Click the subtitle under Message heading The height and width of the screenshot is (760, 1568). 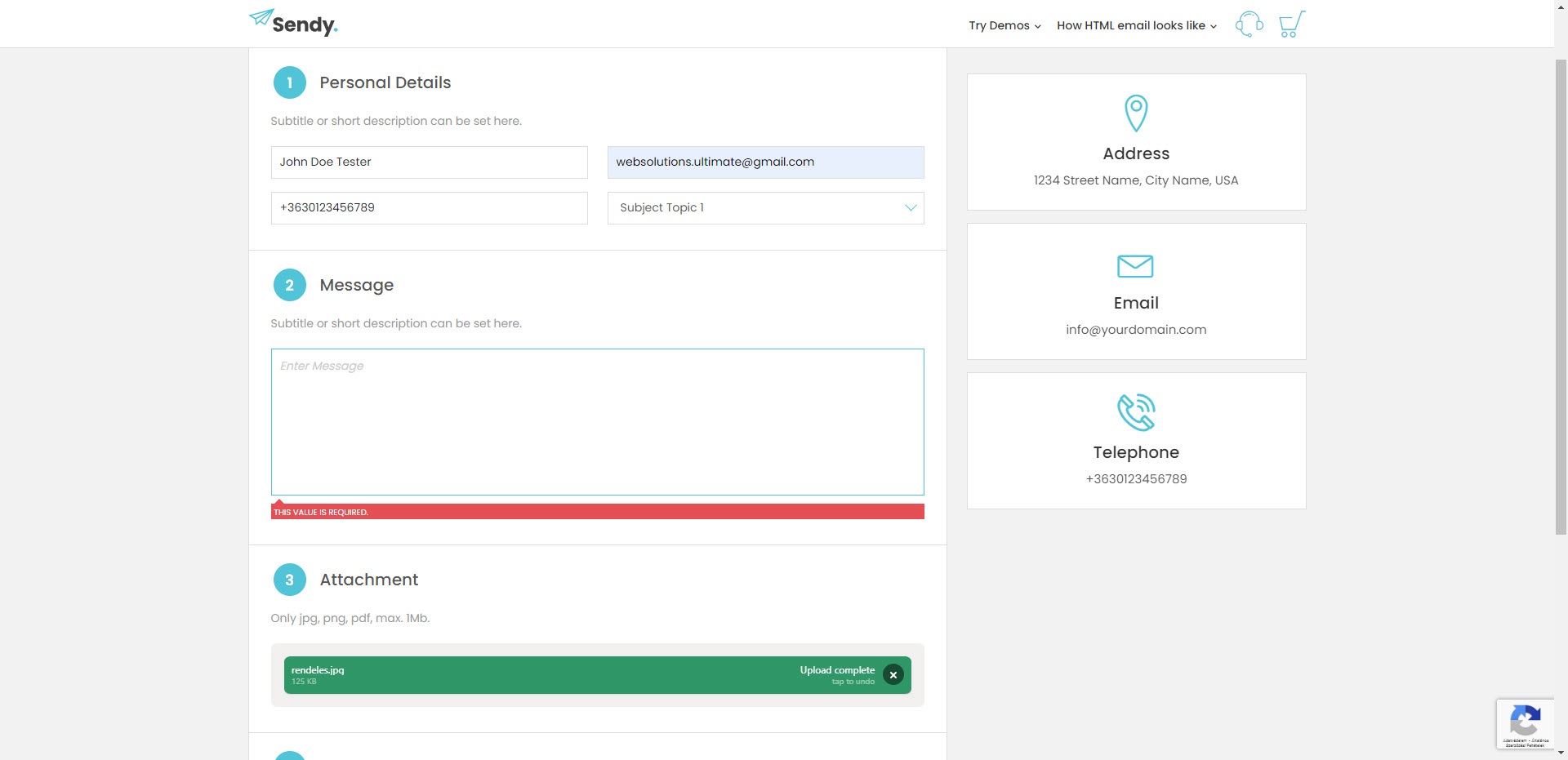click(396, 323)
